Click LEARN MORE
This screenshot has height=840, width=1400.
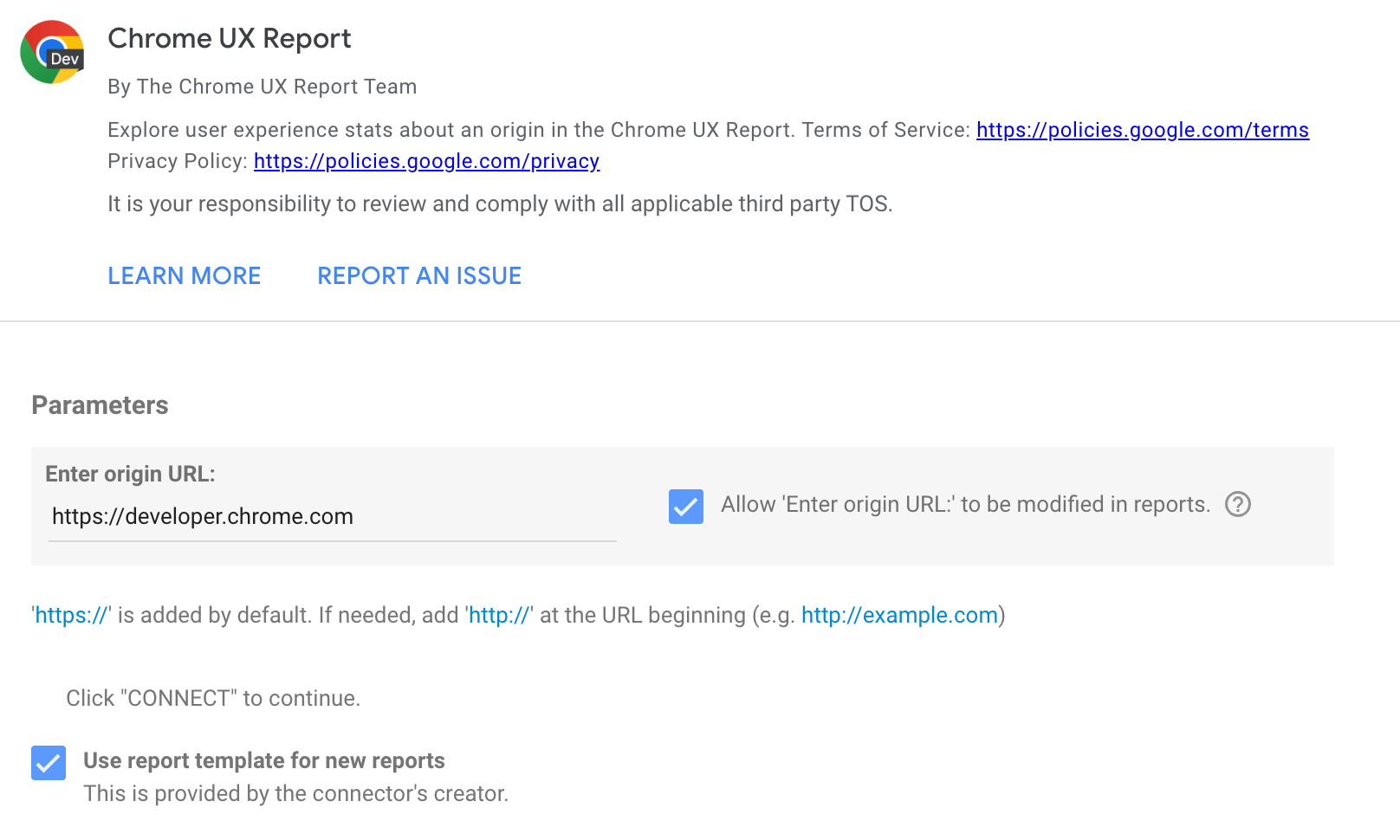[x=184, y=275]
